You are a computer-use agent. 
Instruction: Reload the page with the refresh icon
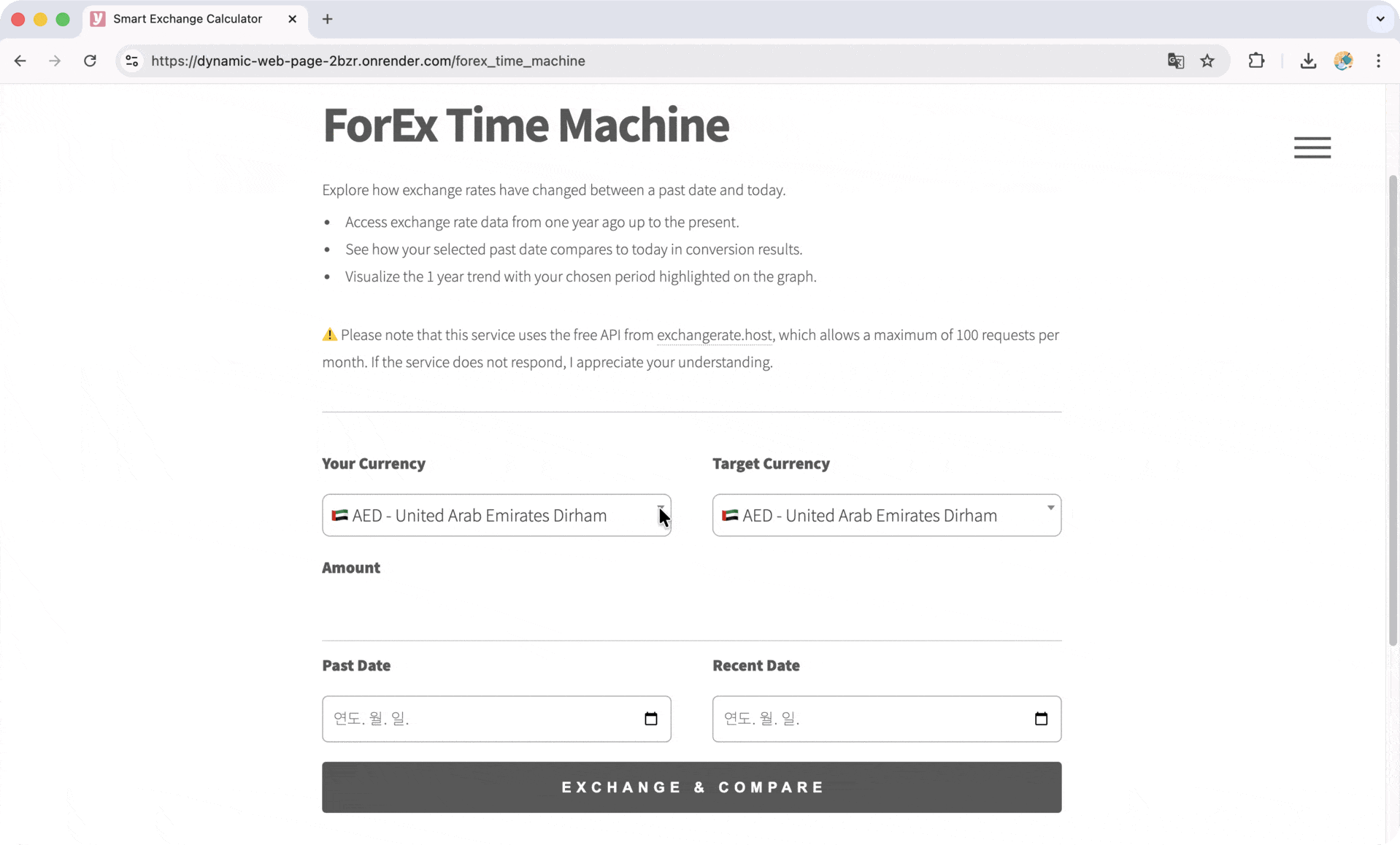(90, 61)
